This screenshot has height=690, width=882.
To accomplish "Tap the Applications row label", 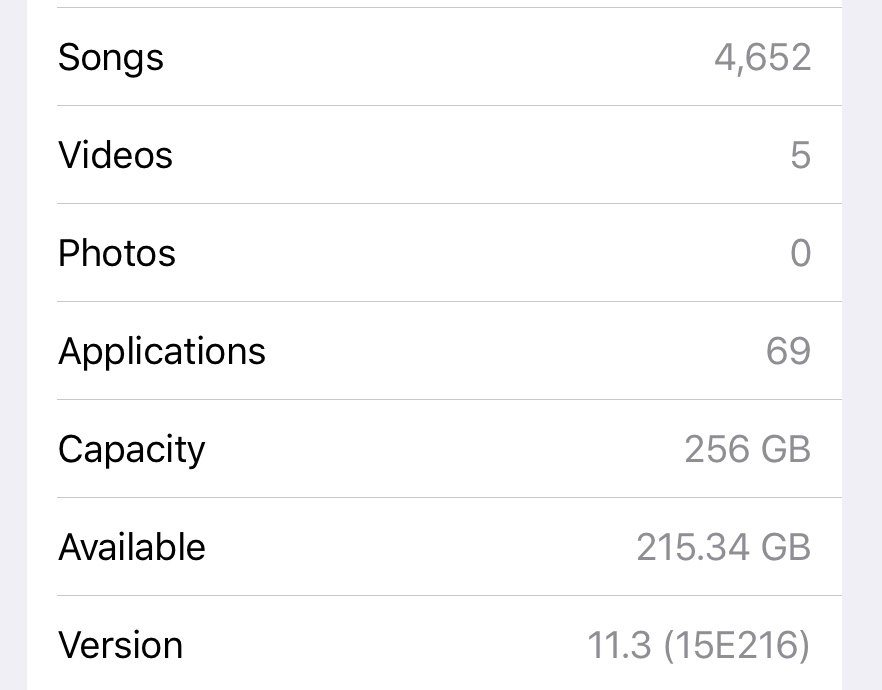I will coord(162,351).
